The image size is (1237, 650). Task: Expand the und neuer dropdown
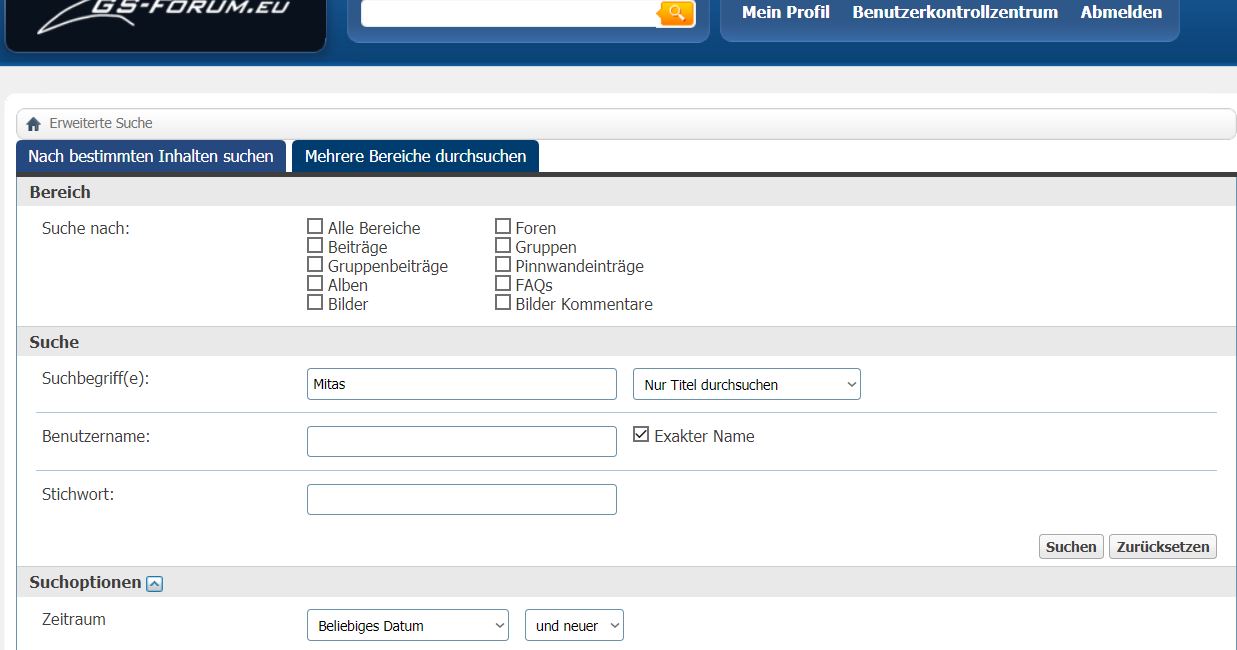[x=574, y=625]
